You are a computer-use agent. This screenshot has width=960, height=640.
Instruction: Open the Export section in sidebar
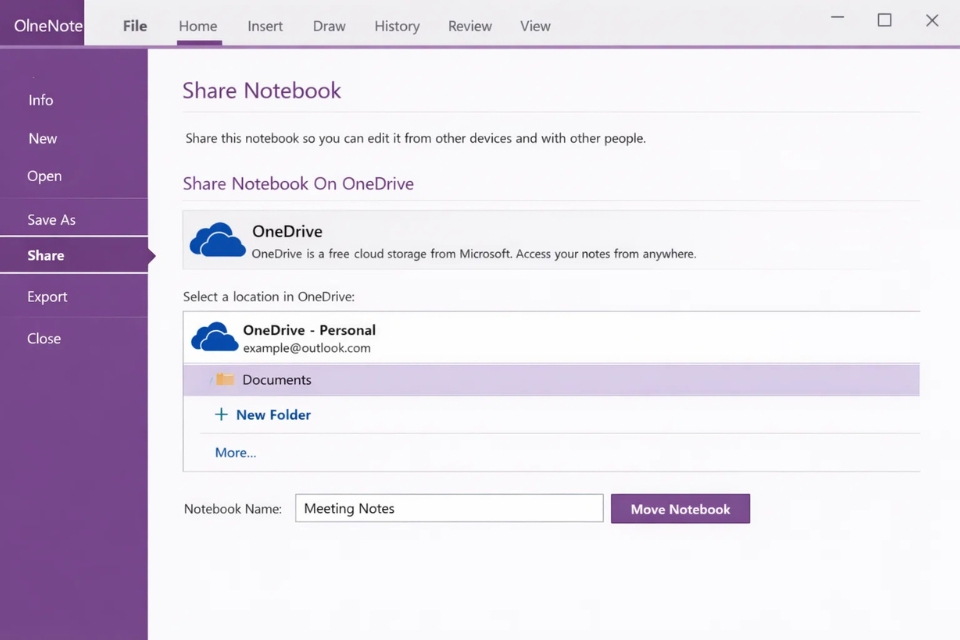coord(47,296)
